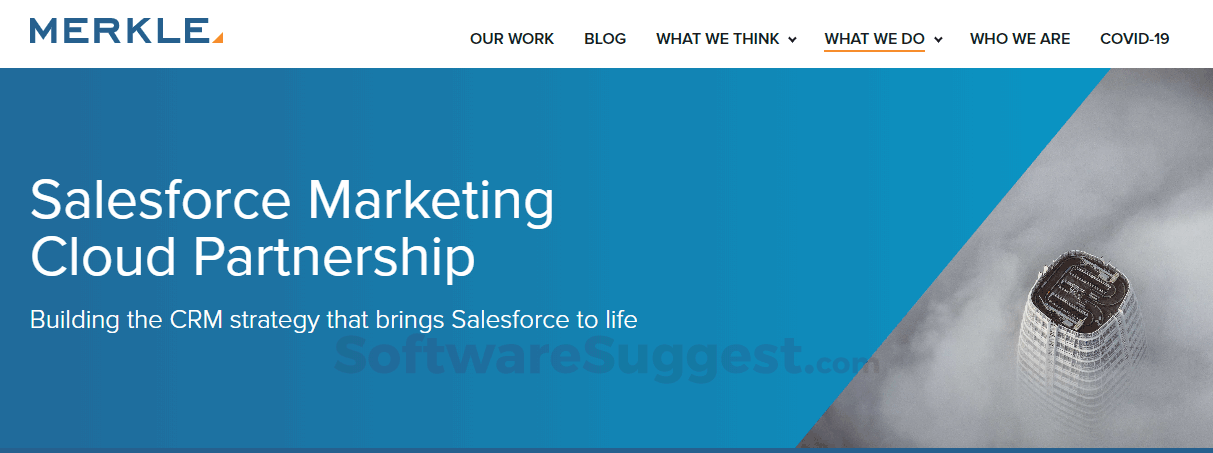The width and height of the screenshot is (1213, 453).
Task: Expand the chevron beside WHAT WE THINK
Action: pos(792,40)
